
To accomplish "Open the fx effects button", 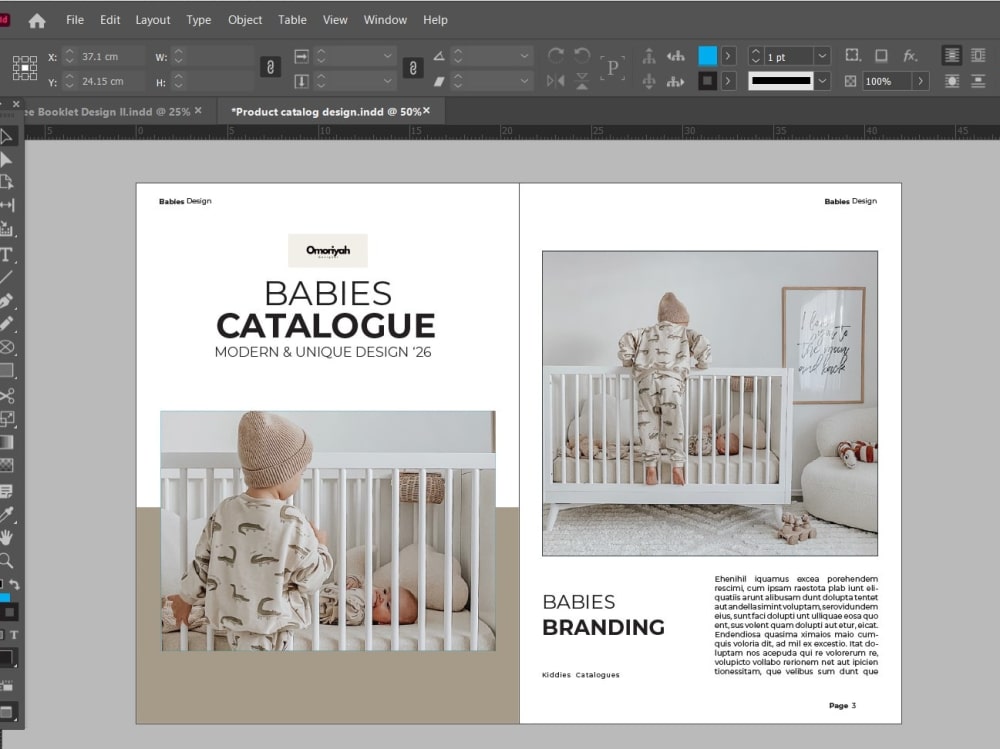I will point(910,56).
